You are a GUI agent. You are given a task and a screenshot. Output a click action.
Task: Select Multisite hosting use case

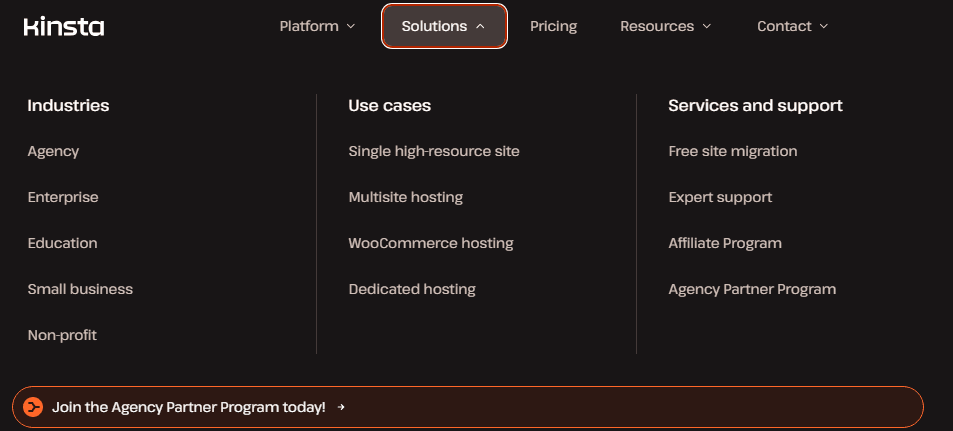(406, 198)
